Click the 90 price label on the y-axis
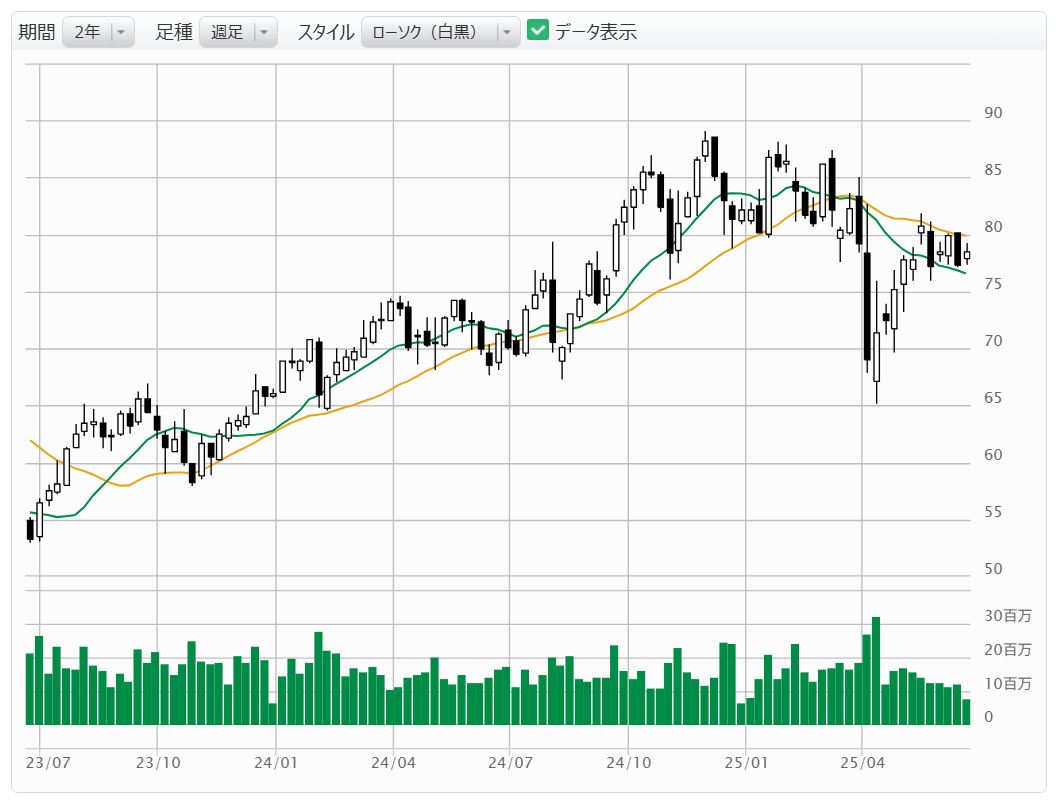 pos(993,113)
